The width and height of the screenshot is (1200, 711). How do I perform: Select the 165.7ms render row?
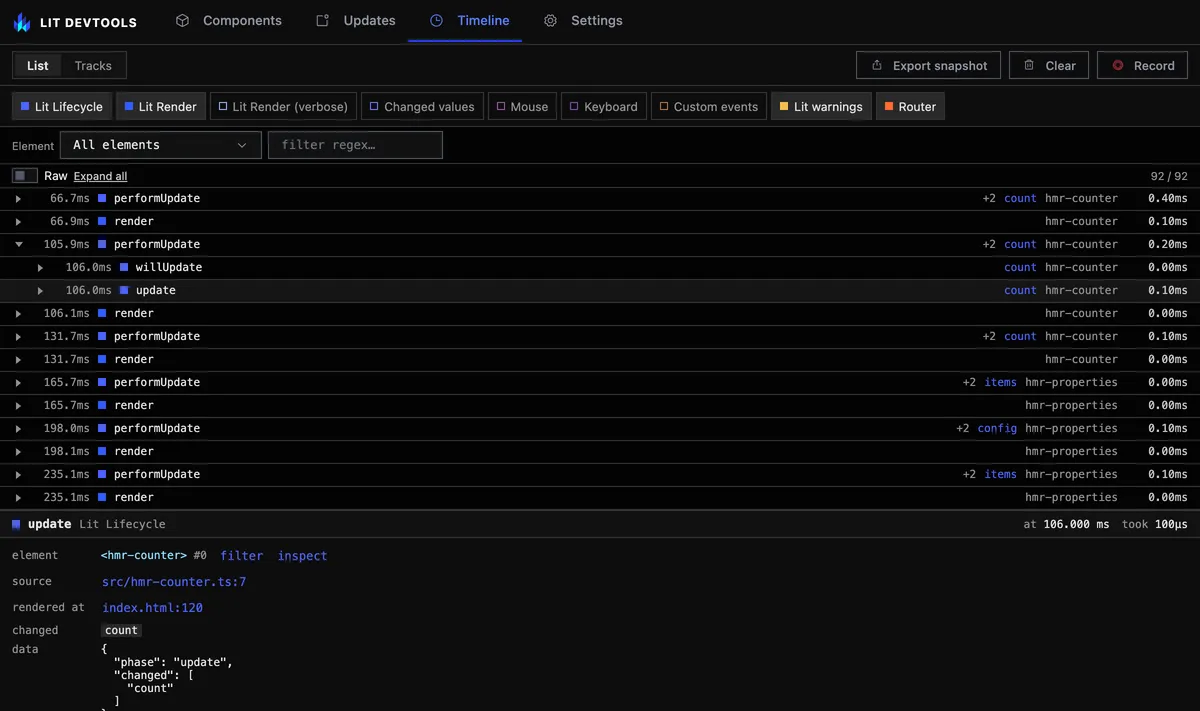click(x=600, y=406)
